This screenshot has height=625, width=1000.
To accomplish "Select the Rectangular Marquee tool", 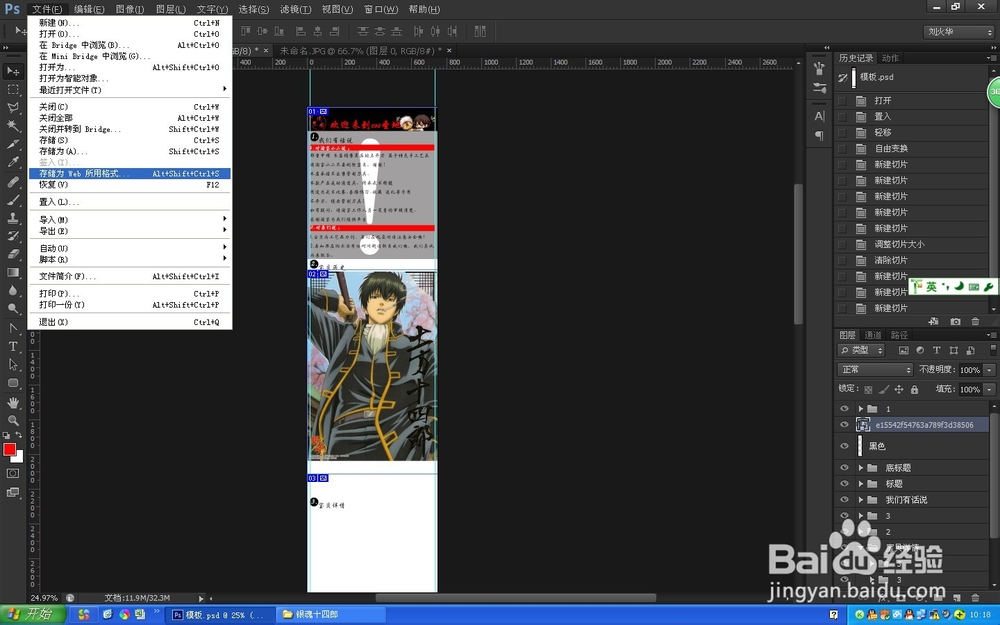I will click(x=13, y=90).
